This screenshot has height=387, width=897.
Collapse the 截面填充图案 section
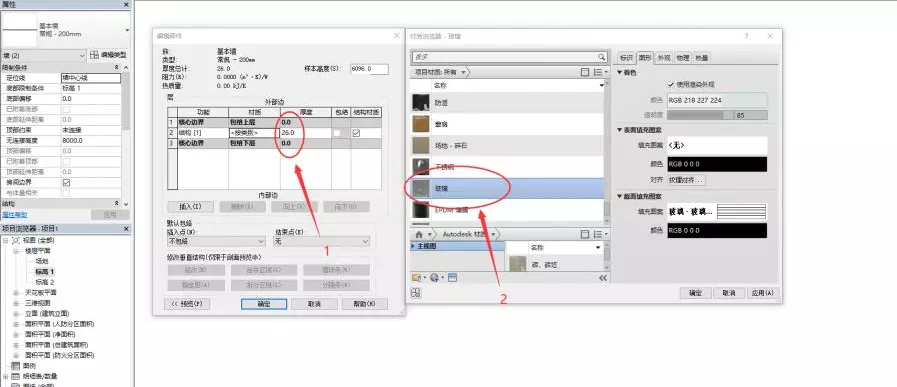pos(620,196)
